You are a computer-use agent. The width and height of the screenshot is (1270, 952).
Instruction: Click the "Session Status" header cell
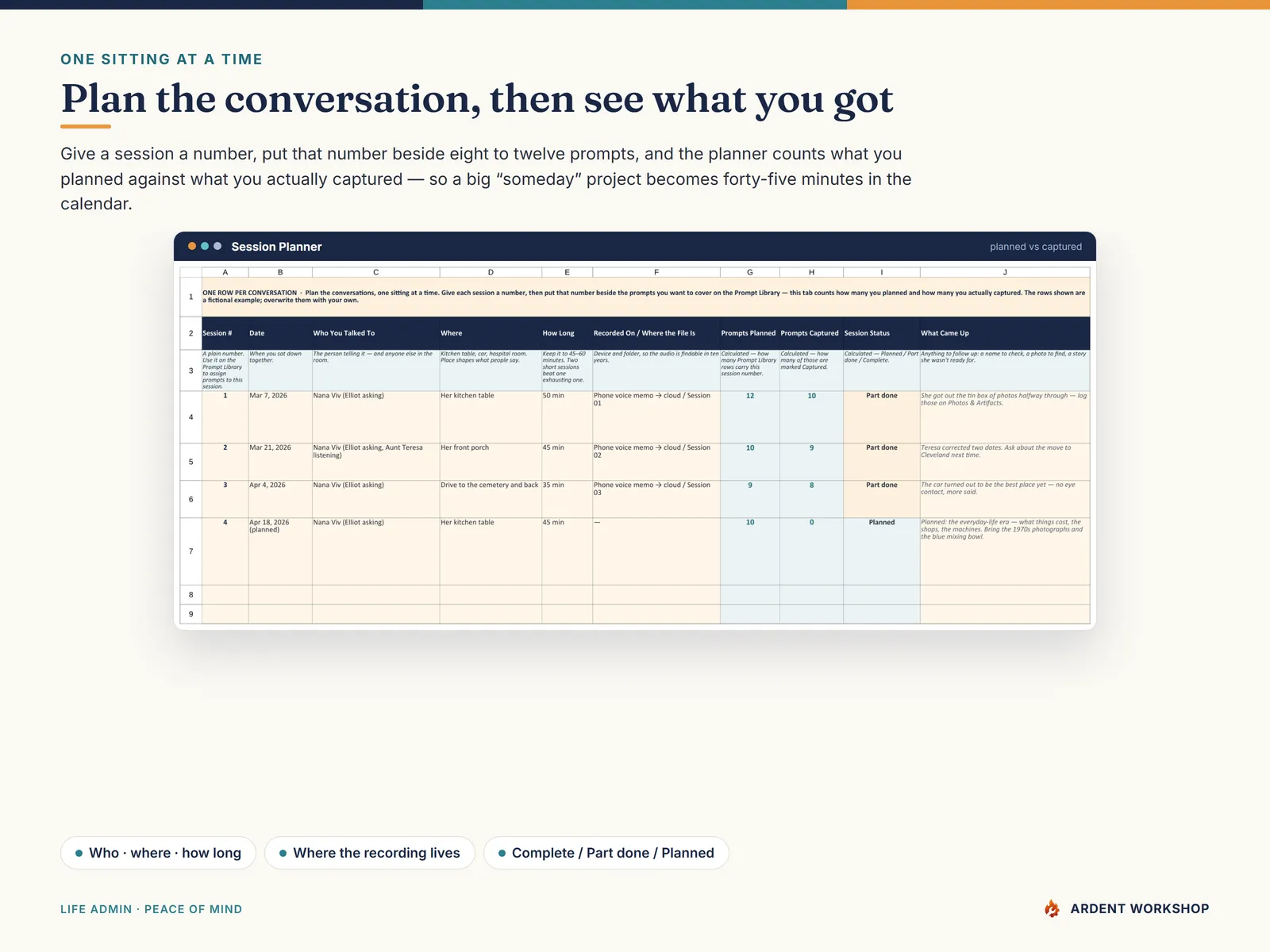click(882, 333)
